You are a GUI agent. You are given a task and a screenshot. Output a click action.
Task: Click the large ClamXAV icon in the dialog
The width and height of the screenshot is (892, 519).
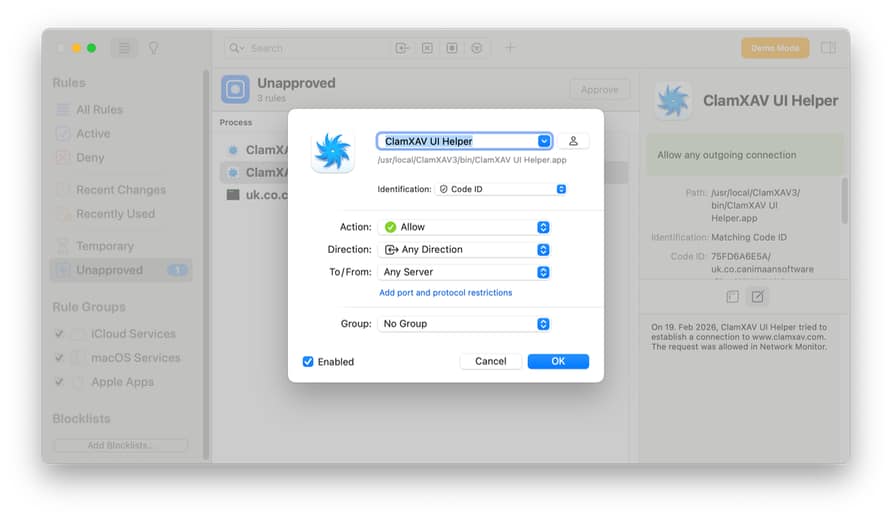[333, 151]
